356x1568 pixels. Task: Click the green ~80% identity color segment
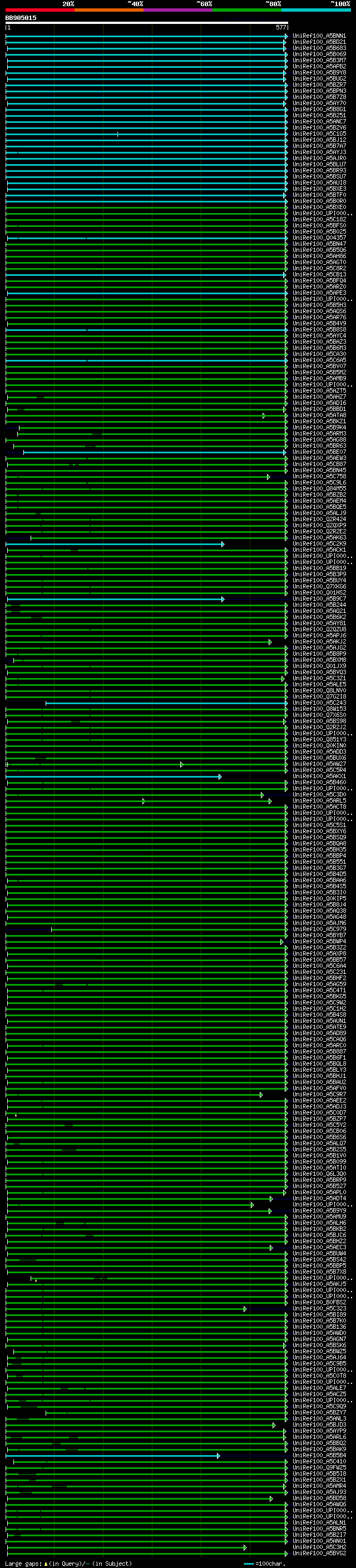point(247,10)
